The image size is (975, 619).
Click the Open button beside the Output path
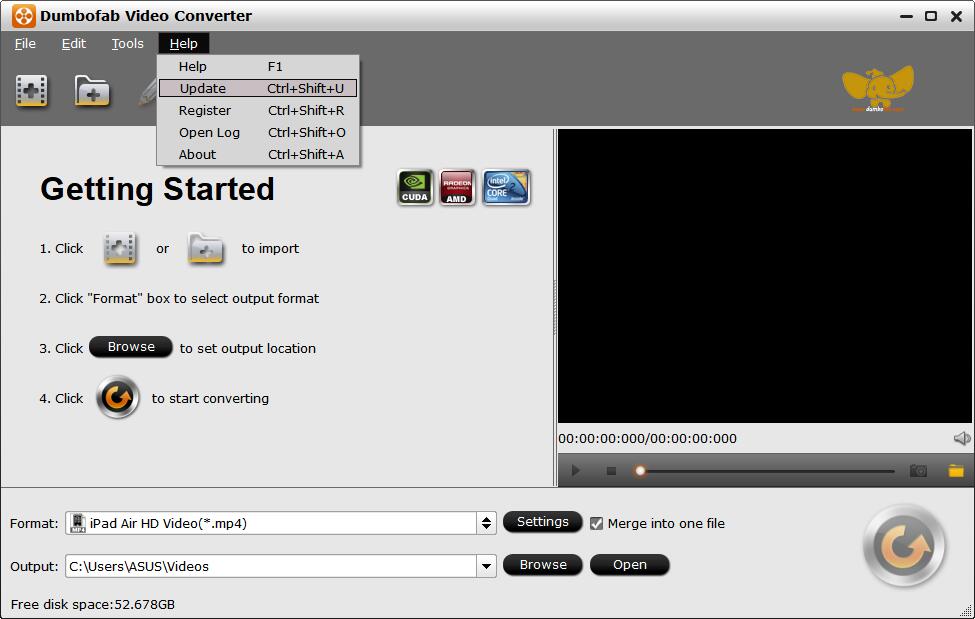pos(629,565)
